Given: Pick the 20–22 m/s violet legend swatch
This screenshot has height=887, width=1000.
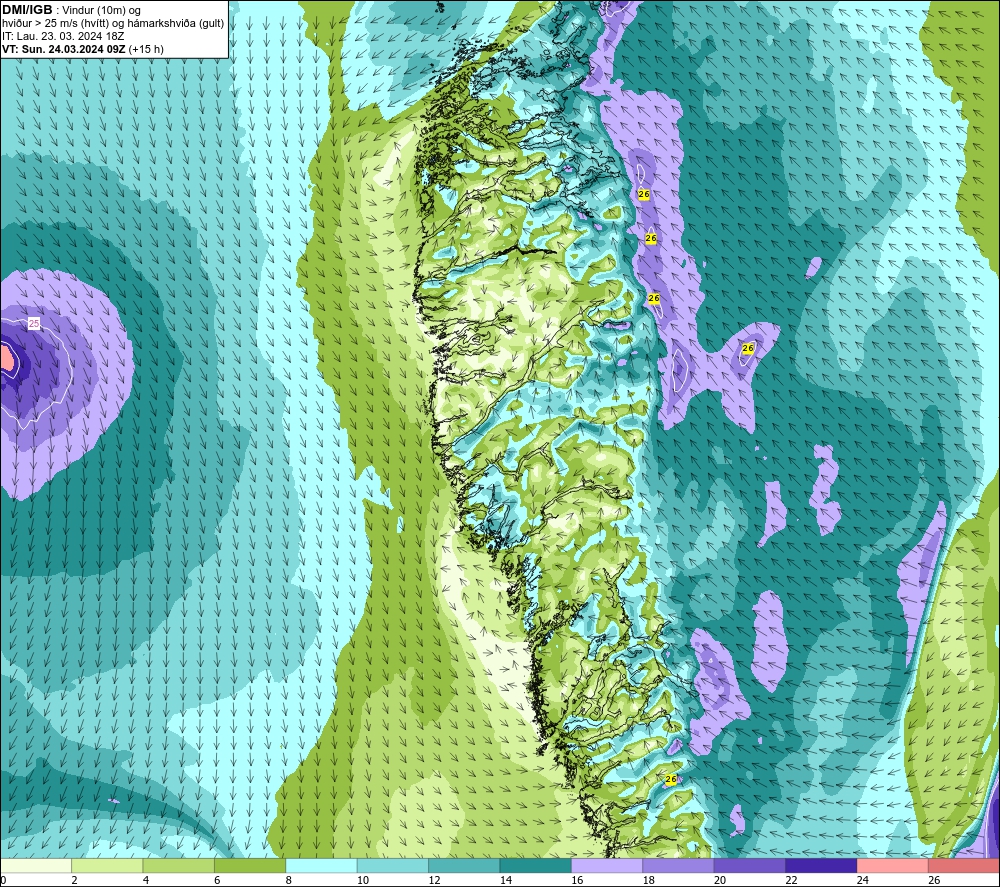Looking at the screenshot, I should tap(750, 865).
